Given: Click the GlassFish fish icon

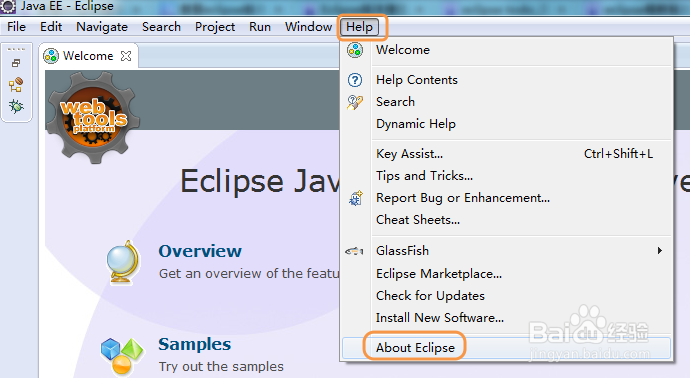Looking at the screenshot, I should point(355,251).
